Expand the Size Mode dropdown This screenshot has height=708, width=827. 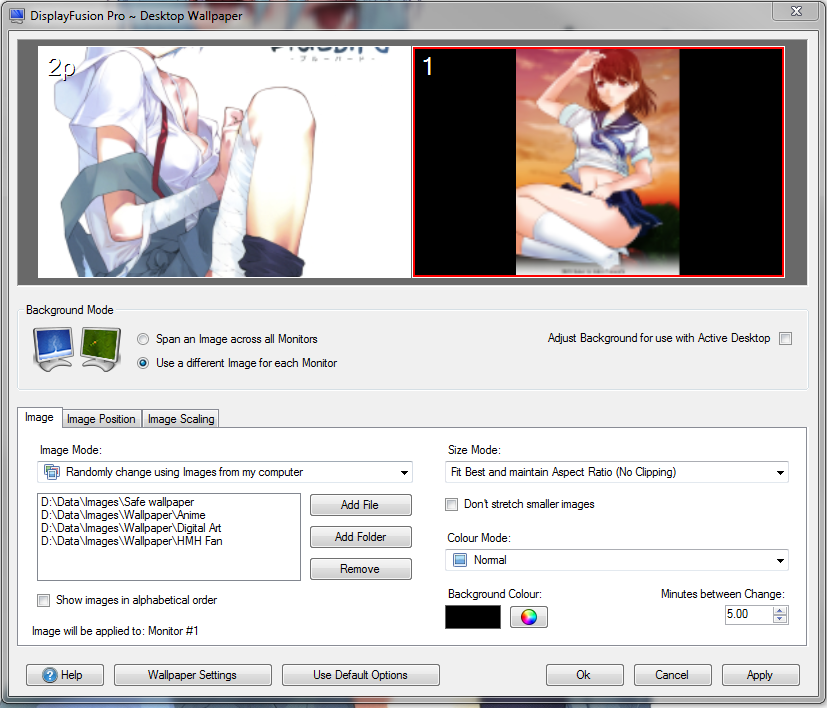(x=617, y=472)
